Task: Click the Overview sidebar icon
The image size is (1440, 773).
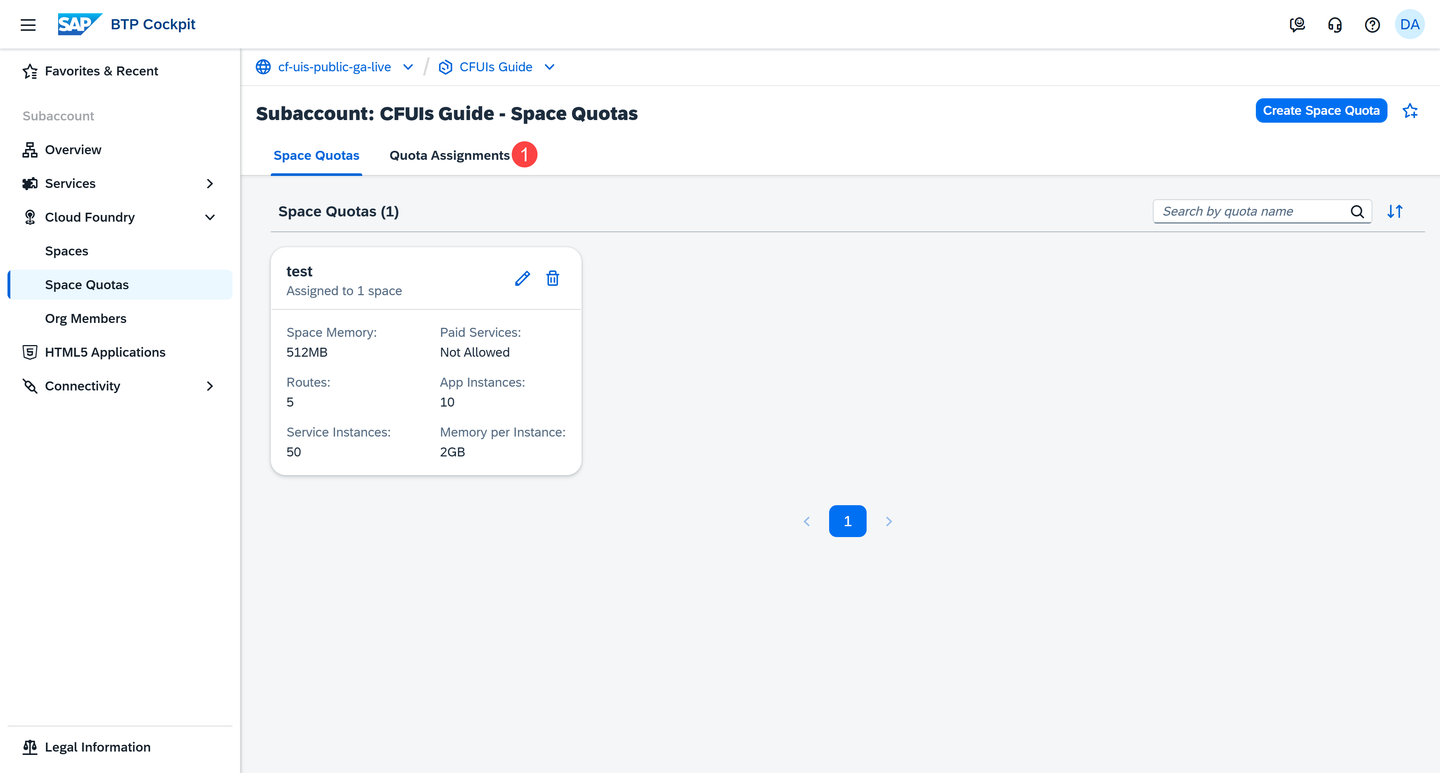Action: (x=30, y=150)
